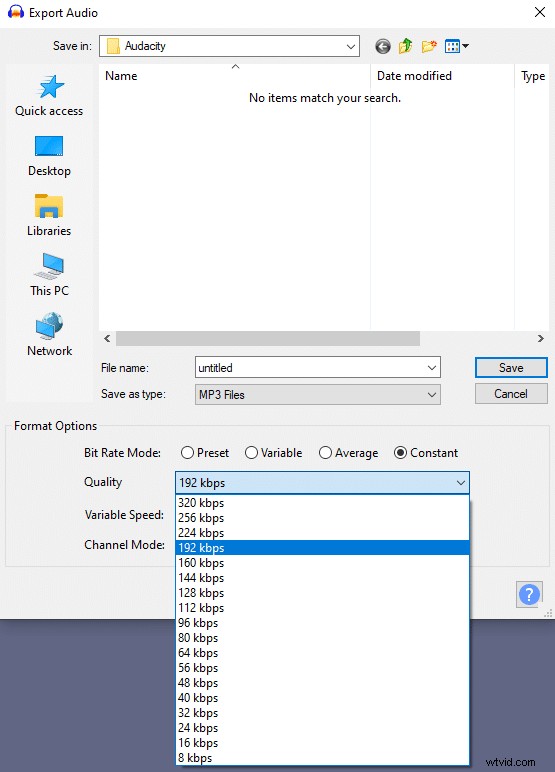Open the help question mark button
Image resolution: width=555 pixels, height=772 pixels.
[529, 594]
